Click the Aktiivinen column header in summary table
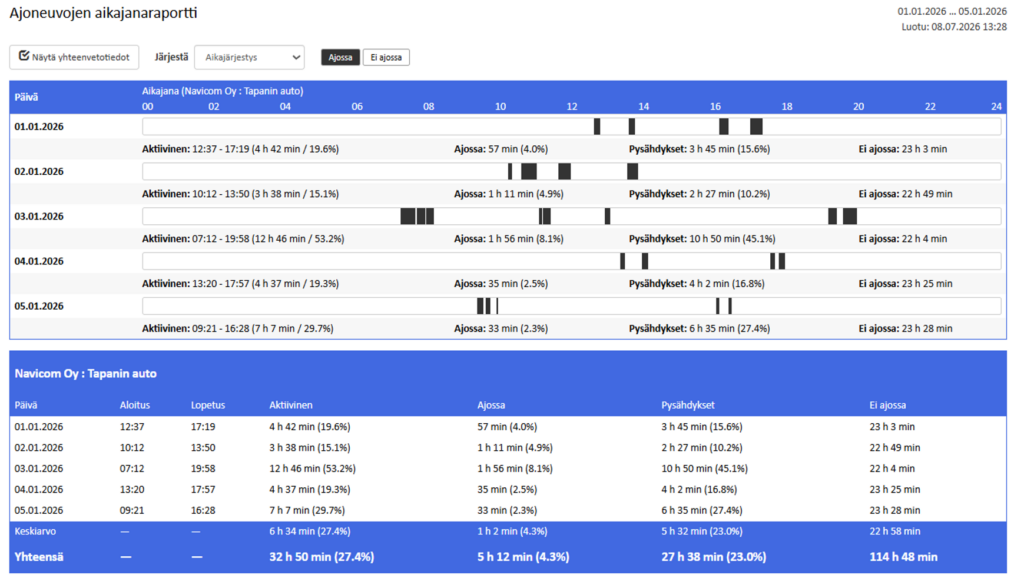1024x588 pixels. 291,405
